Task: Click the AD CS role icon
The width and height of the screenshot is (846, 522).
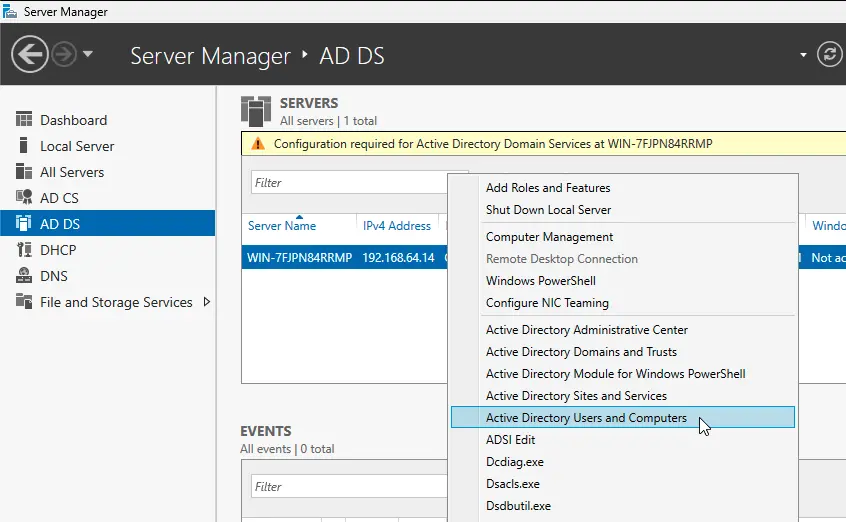Action: pyautogui.click(x=24, y=198)
